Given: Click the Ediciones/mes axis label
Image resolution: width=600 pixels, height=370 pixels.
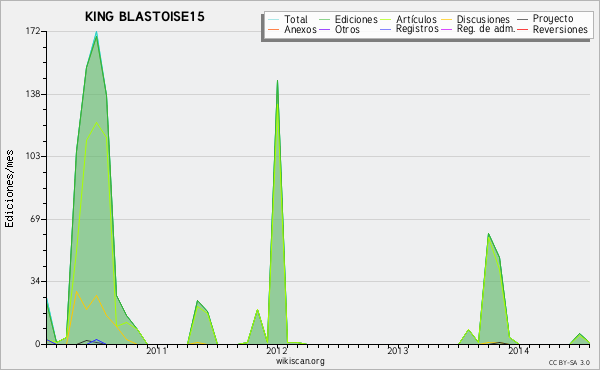Looking at the screenshot, I should pyautogui.click(x=9, y=188).
